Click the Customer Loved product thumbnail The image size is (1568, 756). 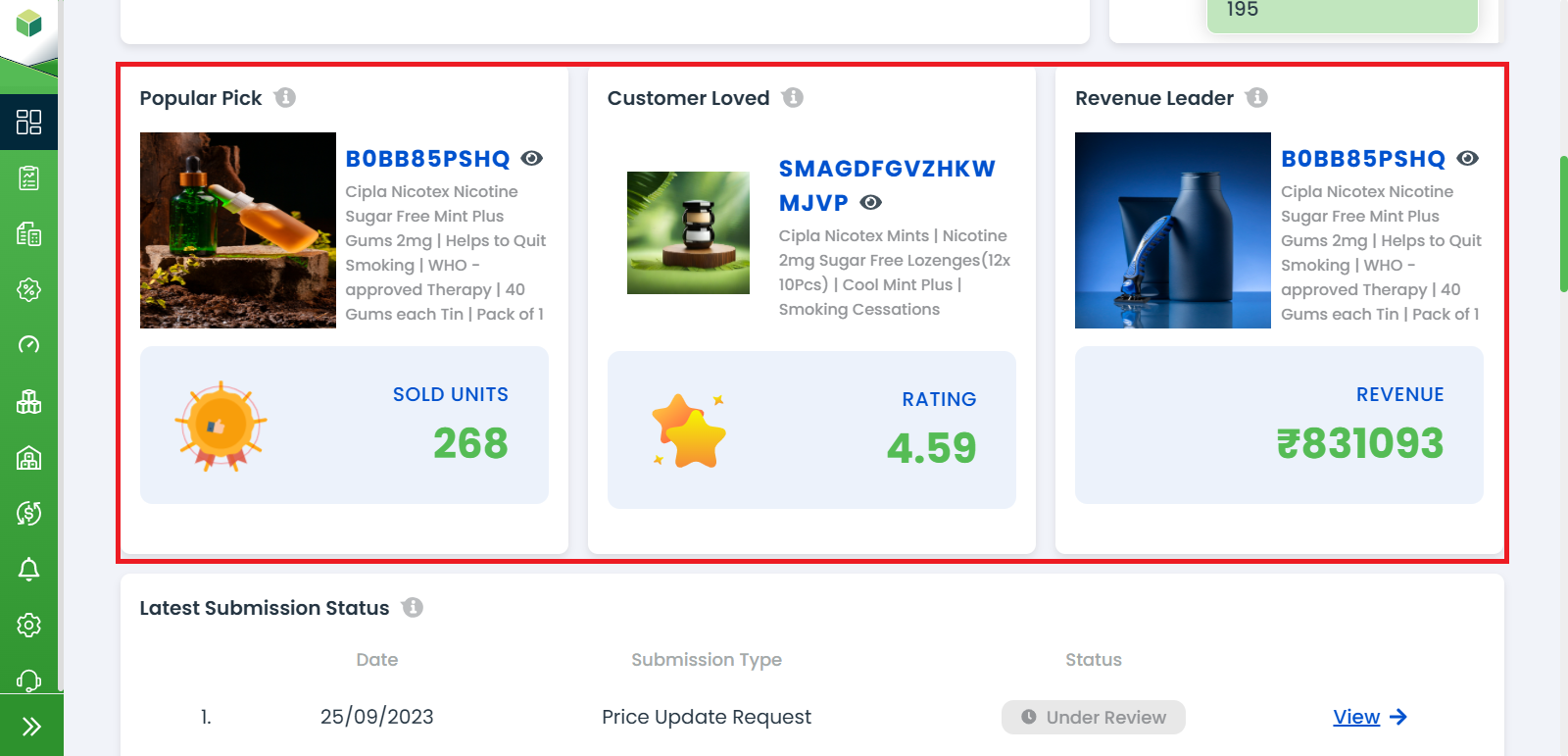click(x=688, y=232)
